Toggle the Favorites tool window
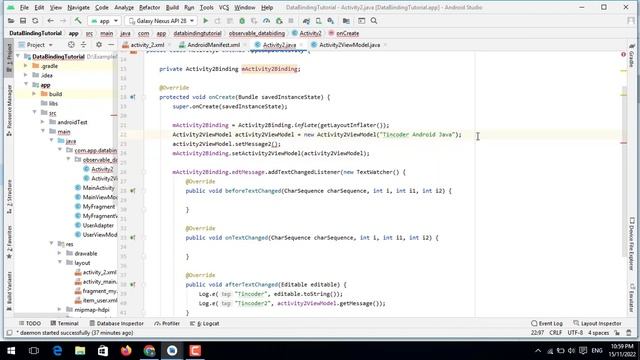640x360 pixels. click(x=9, y=242)
